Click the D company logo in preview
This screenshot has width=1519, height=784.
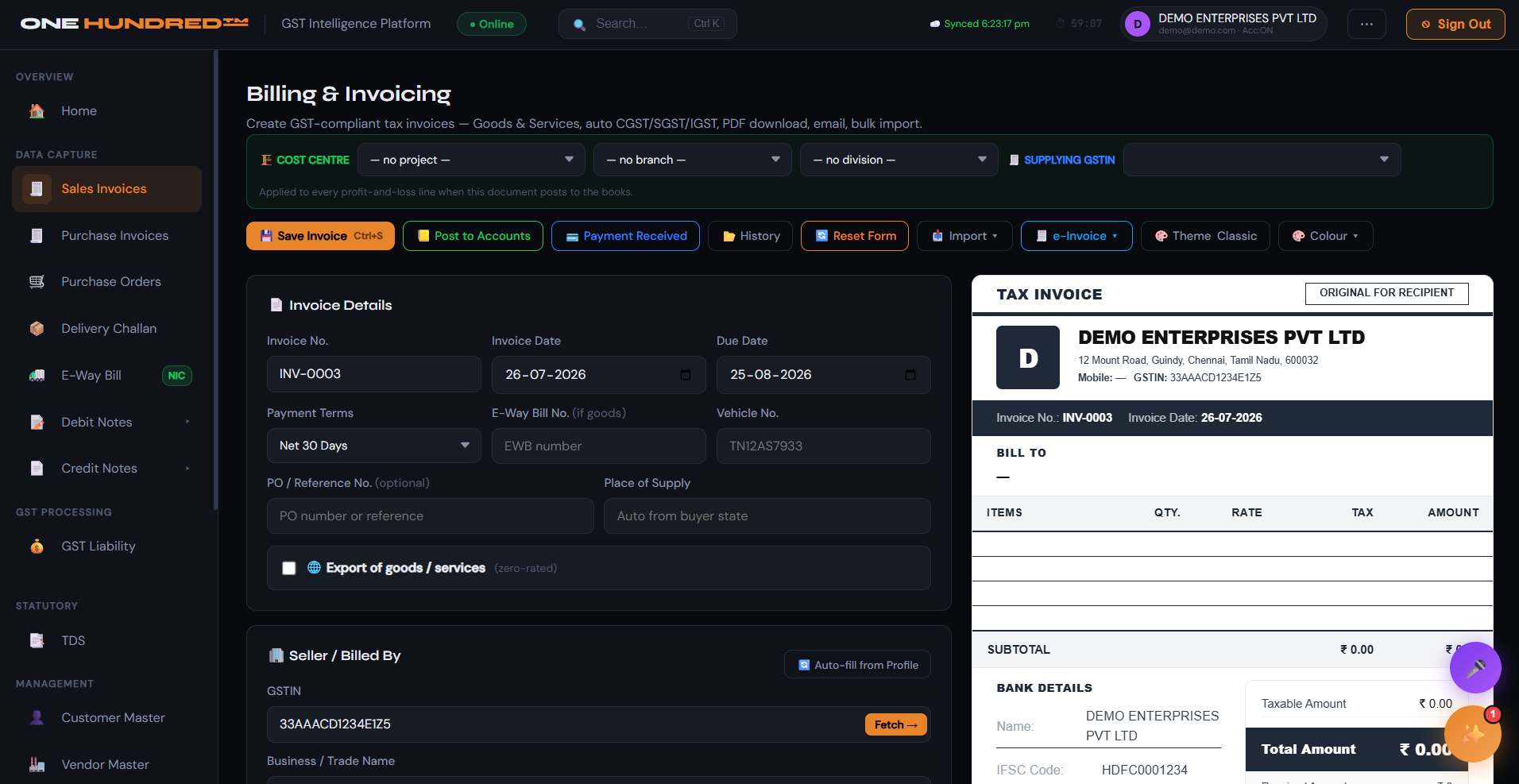[1028, 357]
